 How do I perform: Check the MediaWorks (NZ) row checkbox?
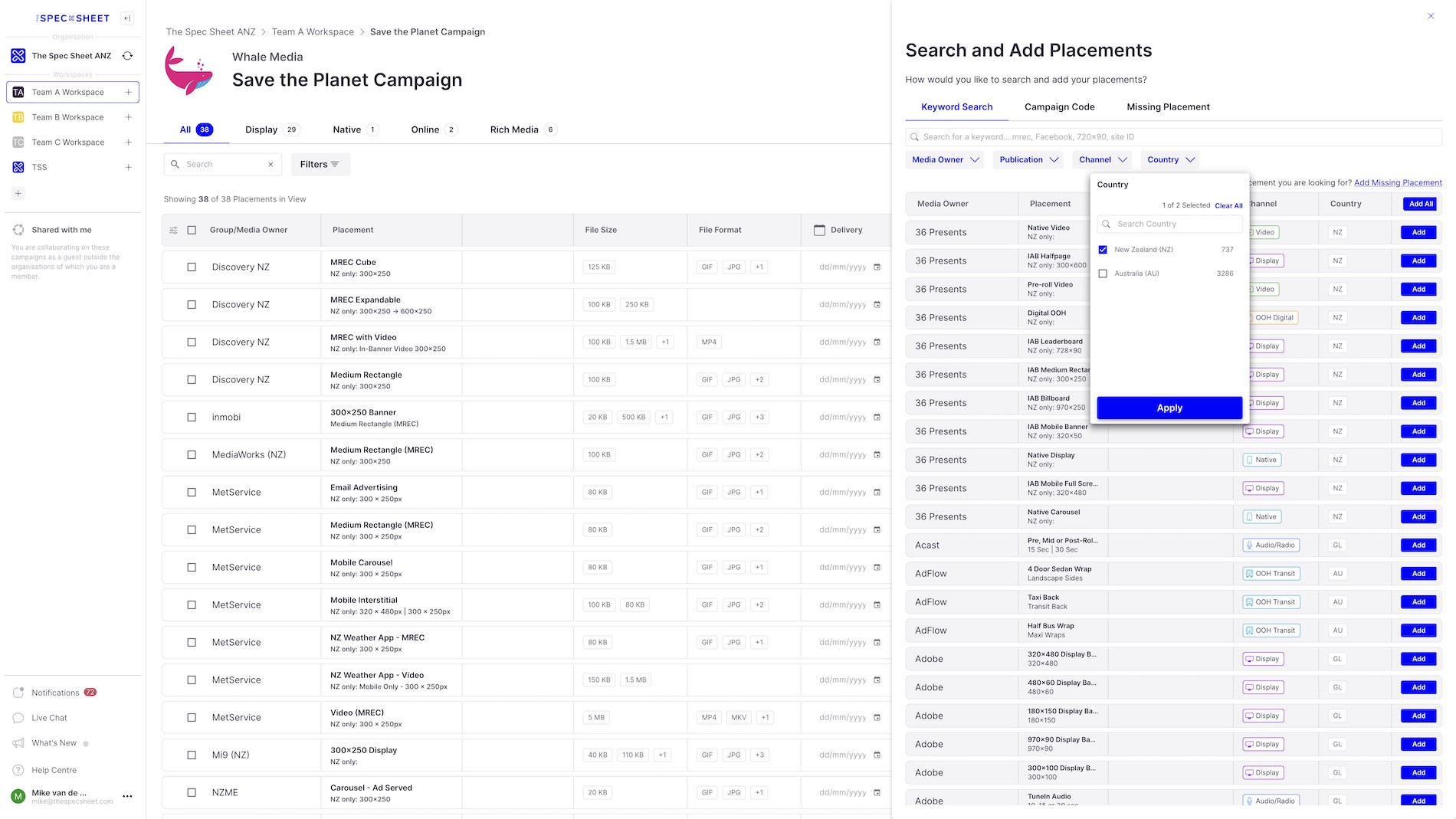192,455
